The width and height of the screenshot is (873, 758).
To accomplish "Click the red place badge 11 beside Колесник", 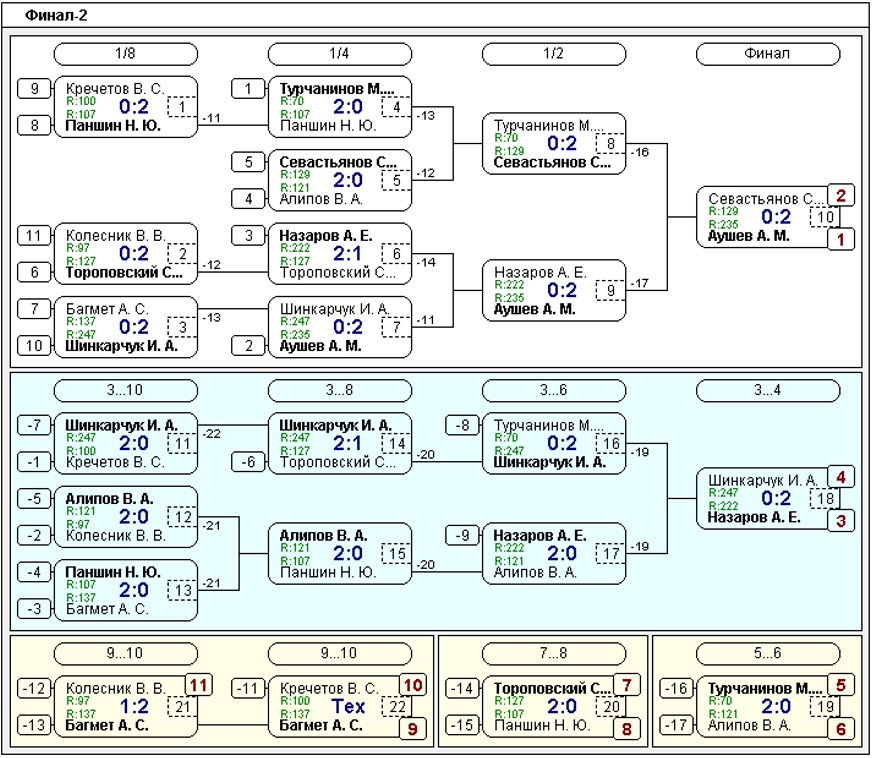I will 199,685.
